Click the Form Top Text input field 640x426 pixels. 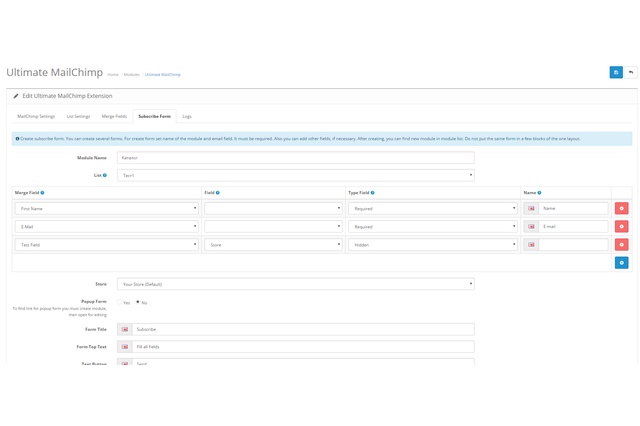303,347
